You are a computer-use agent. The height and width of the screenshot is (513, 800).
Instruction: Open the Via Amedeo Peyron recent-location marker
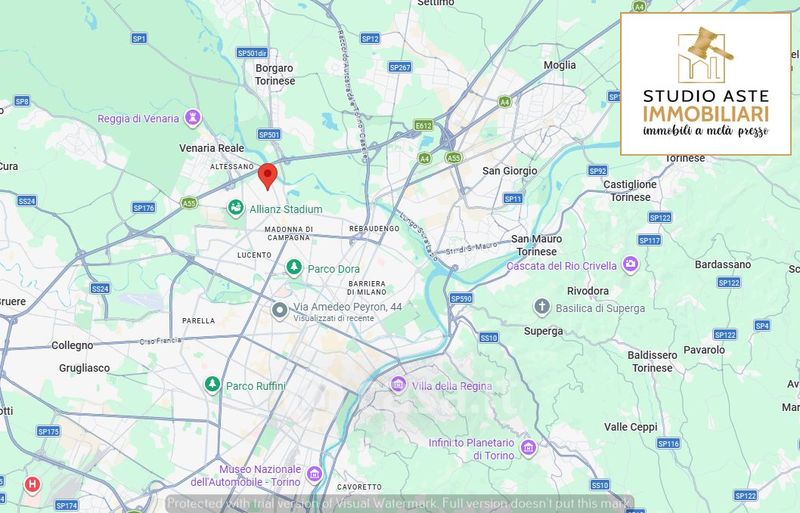(279, 310)
